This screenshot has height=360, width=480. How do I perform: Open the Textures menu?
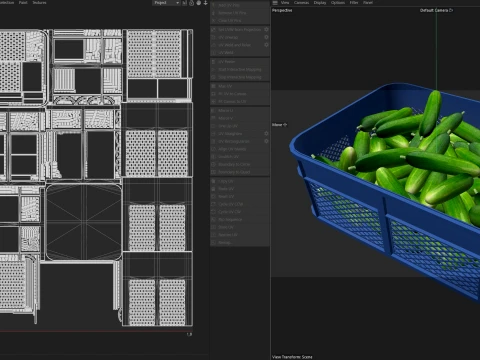coord(39,3)
